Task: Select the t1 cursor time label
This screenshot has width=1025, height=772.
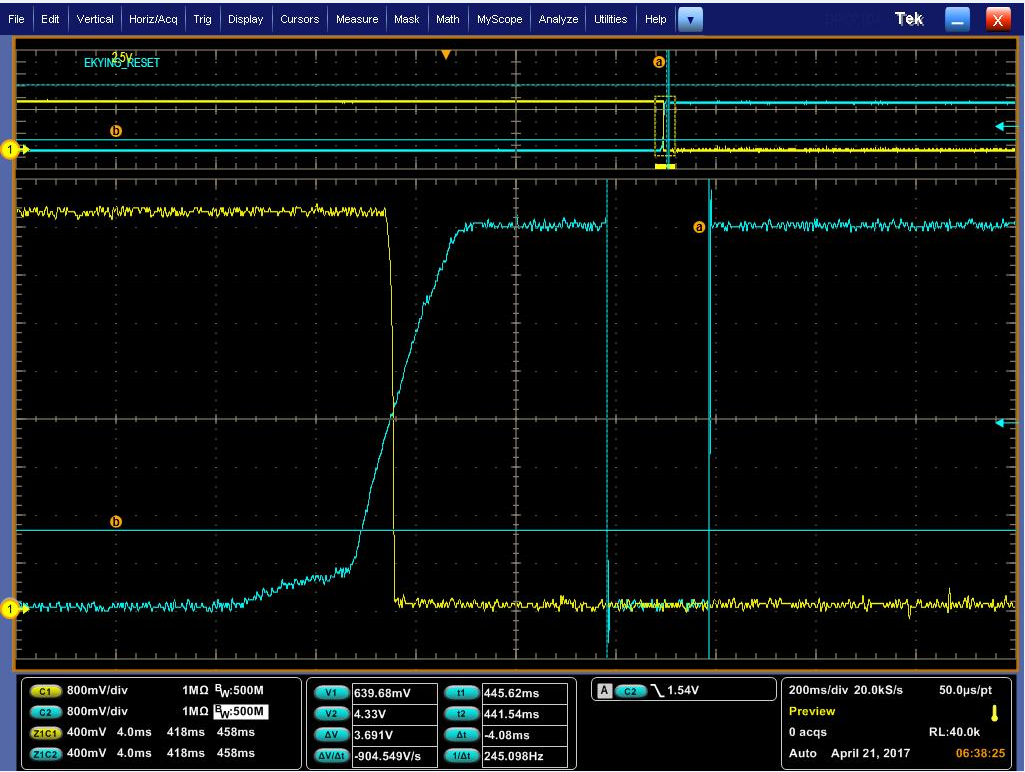Action: click(460, 693)
